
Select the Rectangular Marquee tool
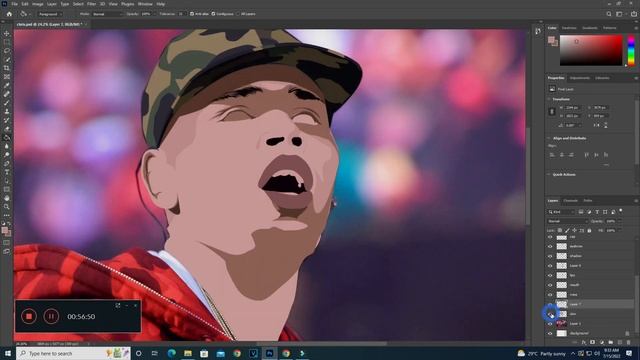point(7,42)
